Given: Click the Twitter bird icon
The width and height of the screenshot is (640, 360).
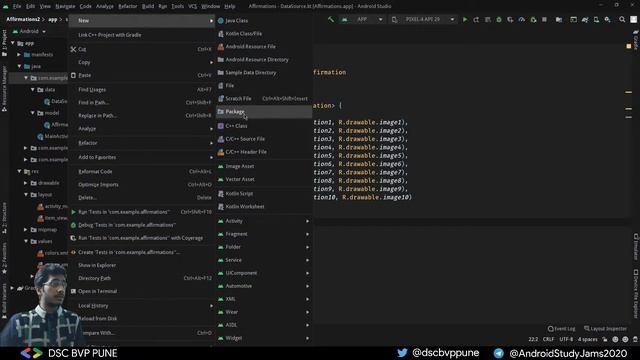Looking at the screenshot, I should pyautogui.click(x=402, y=353).
